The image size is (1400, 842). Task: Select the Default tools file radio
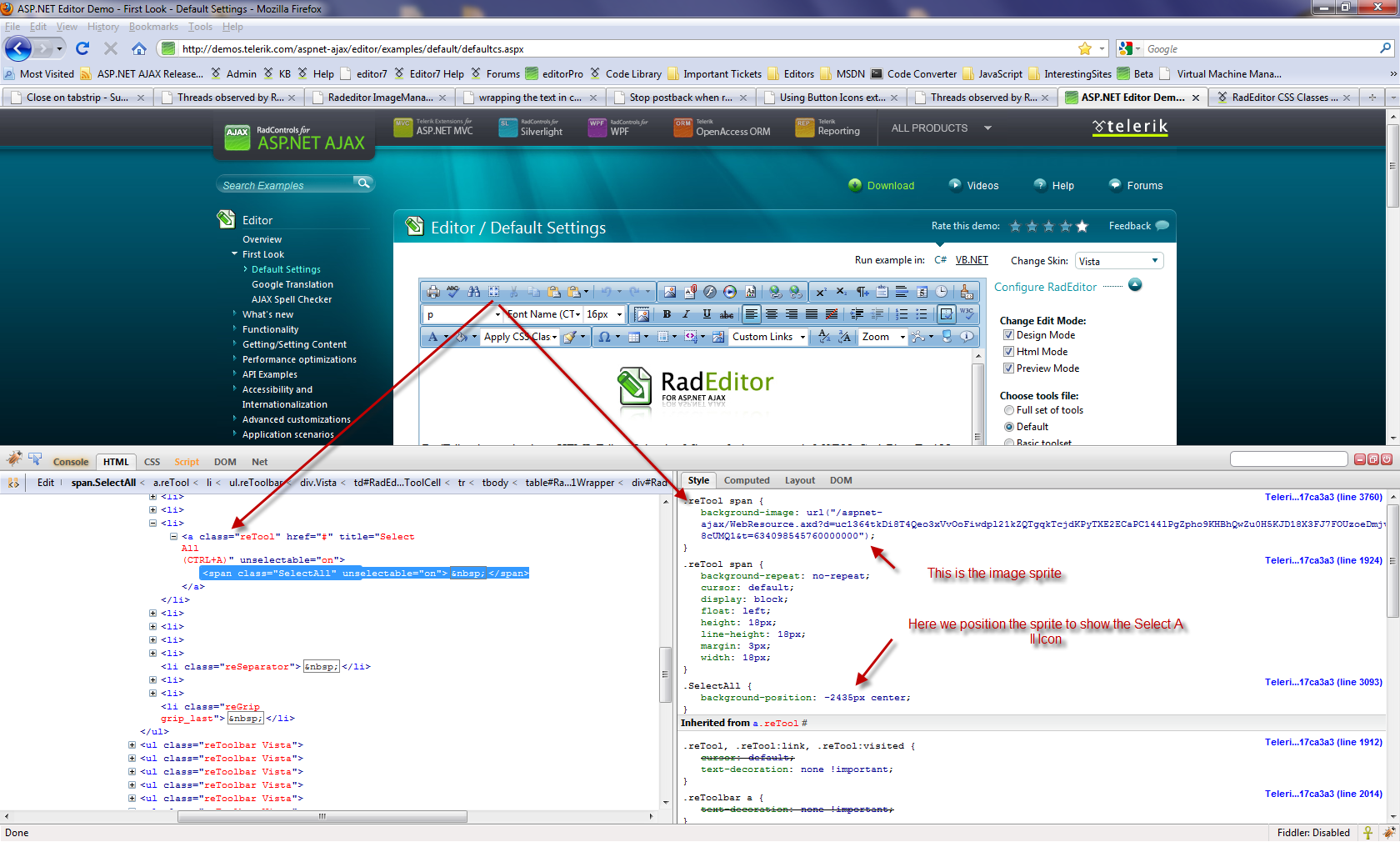click(x=1009, y=427)
